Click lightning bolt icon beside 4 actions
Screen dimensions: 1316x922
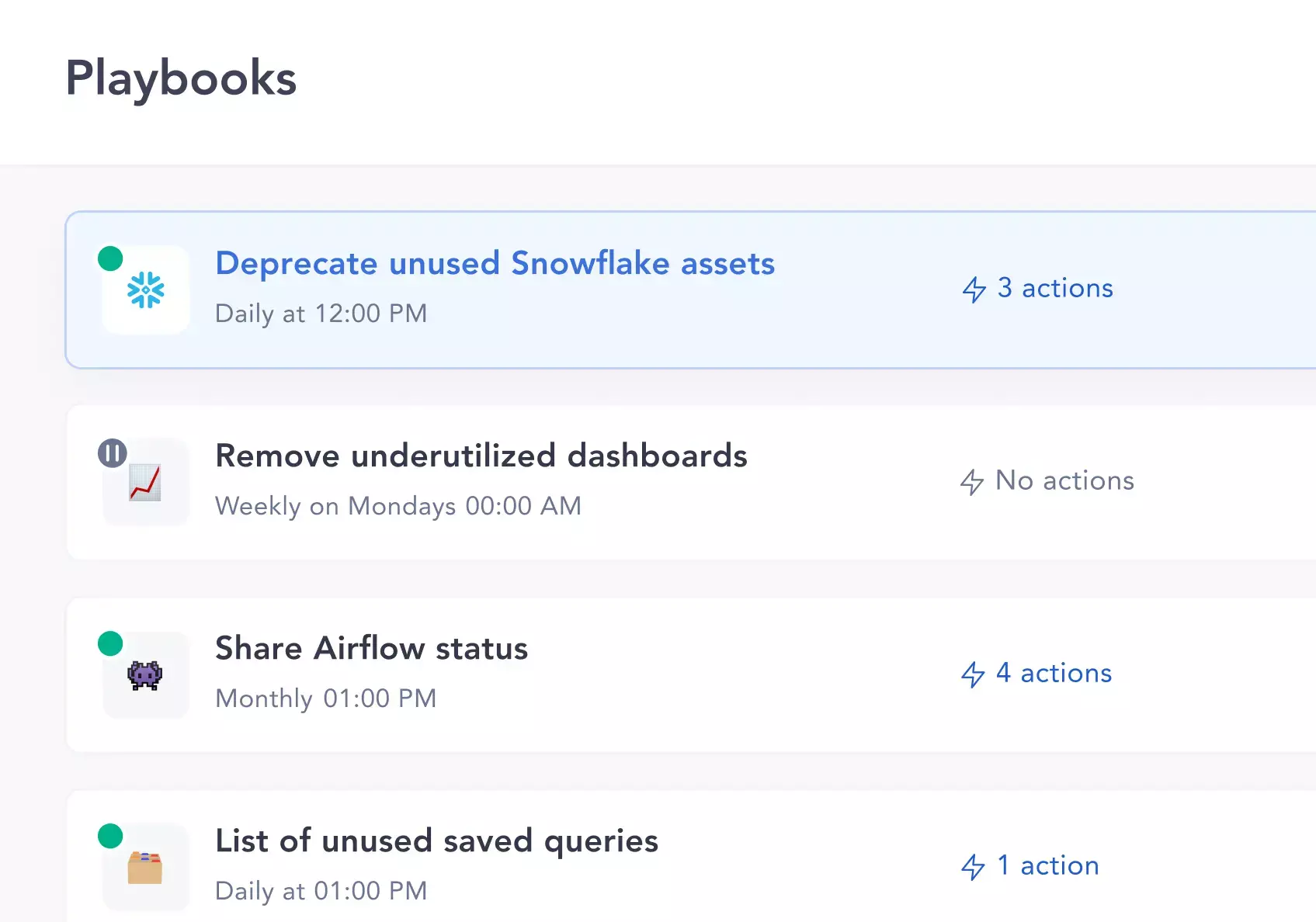point(973,674)
